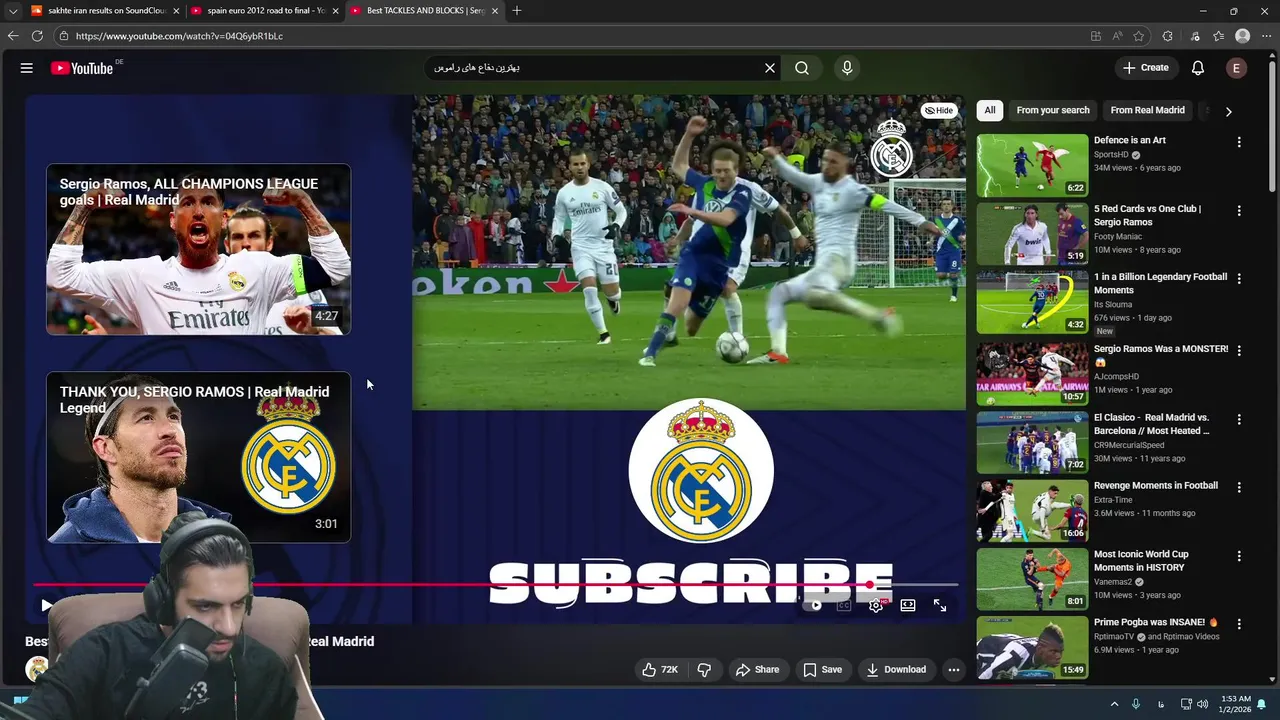Switch to the sakhte iran SoundCloud tab
The width and height of the screenshot is (1280, 720).
pos(105,11)
